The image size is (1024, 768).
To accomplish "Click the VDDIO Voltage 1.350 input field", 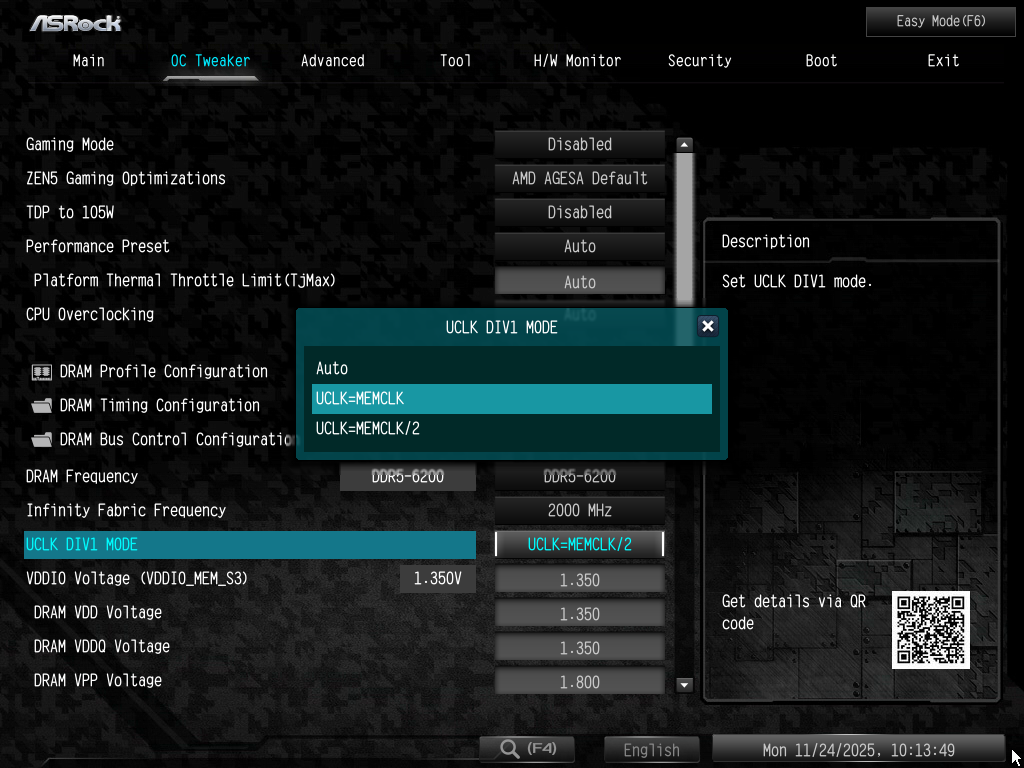I will point(579,581).
